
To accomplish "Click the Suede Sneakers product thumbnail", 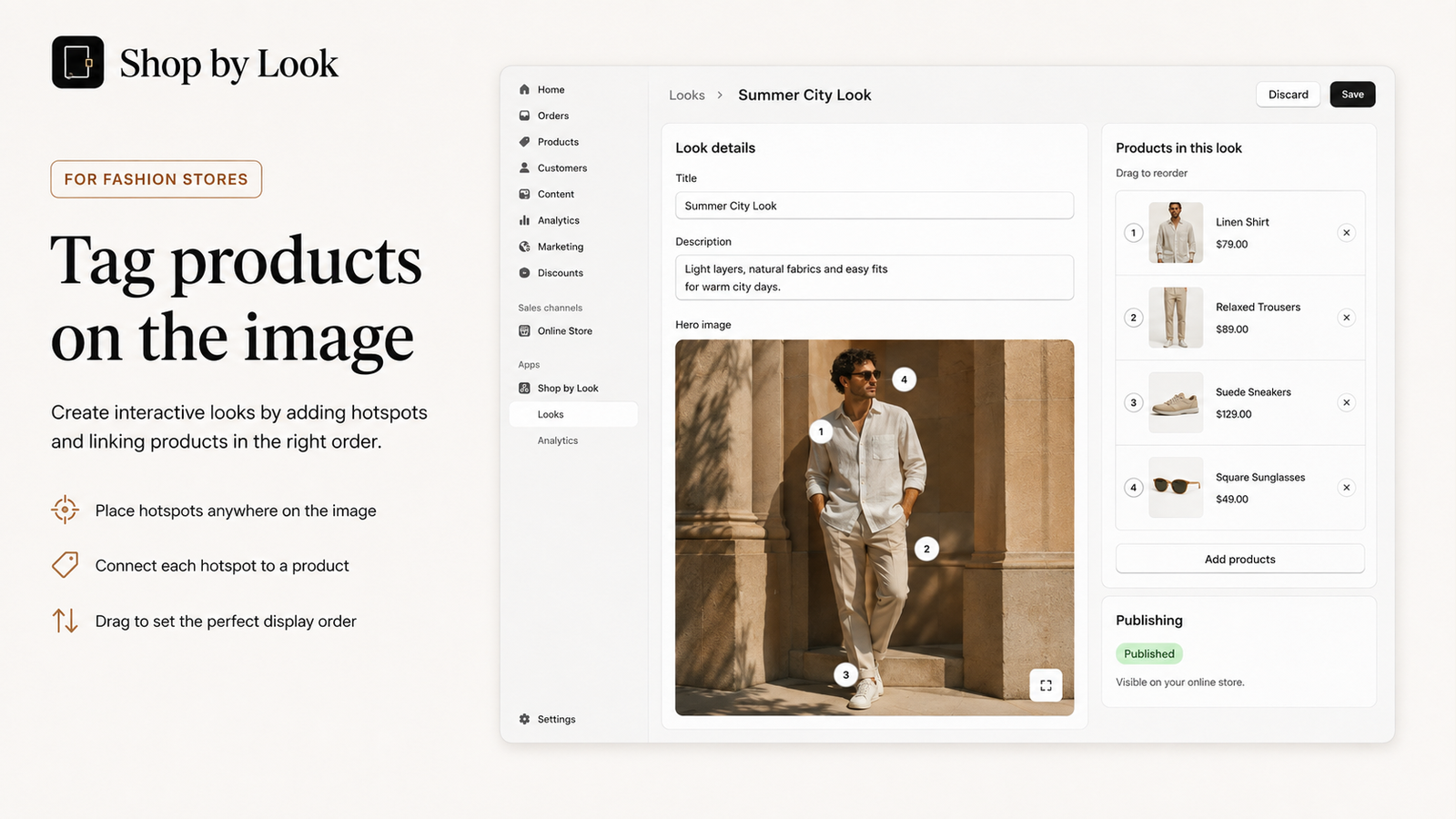I will (x=1176, y=402).
